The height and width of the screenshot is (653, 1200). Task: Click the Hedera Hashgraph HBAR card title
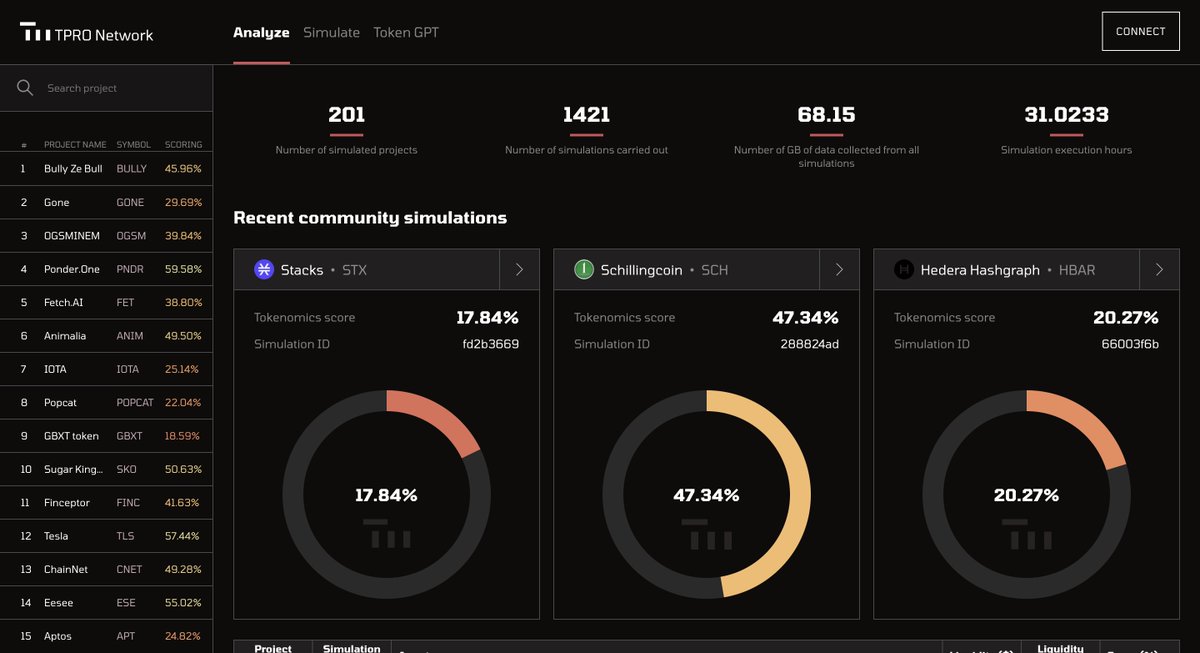[1008, 270]
